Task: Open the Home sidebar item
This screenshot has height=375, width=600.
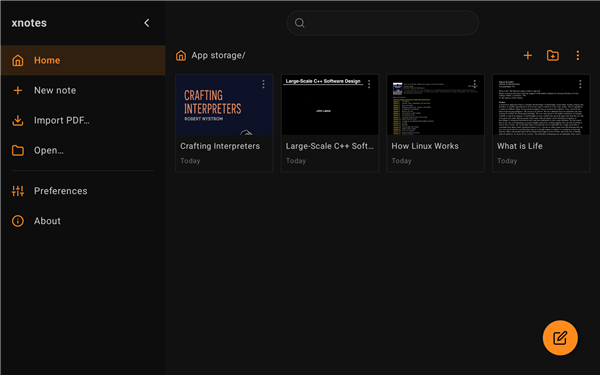Action: pyautogui.click(x=83, y=60)
